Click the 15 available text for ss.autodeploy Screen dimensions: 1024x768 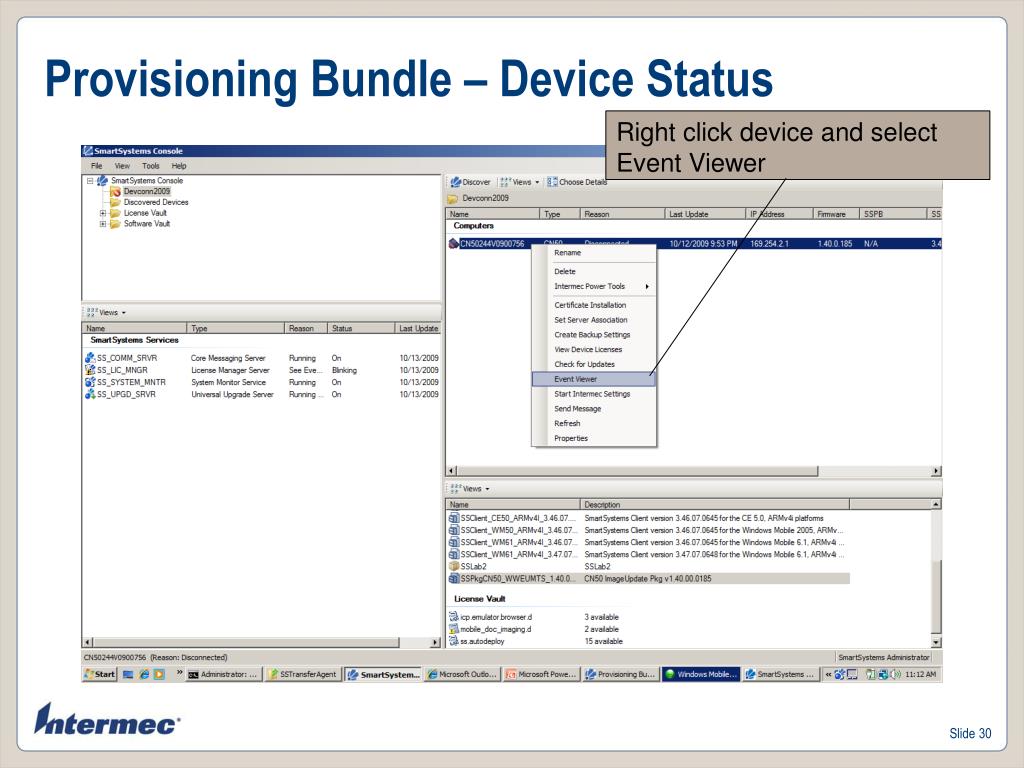point(603,641)
